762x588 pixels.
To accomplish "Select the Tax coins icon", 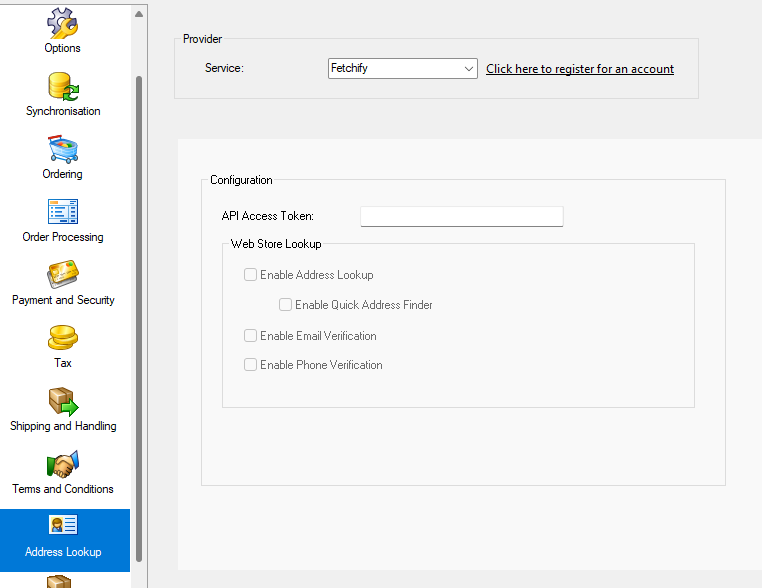I will pyautogui.click(x=63, y=338).
